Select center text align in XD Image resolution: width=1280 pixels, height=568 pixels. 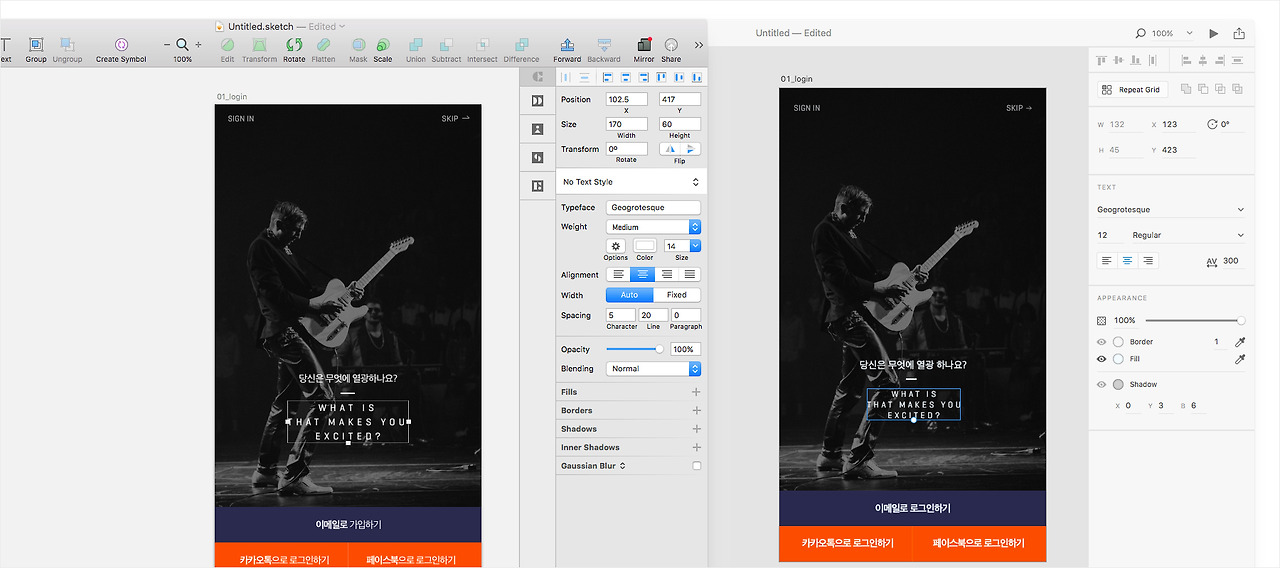tap(1127, 261)
